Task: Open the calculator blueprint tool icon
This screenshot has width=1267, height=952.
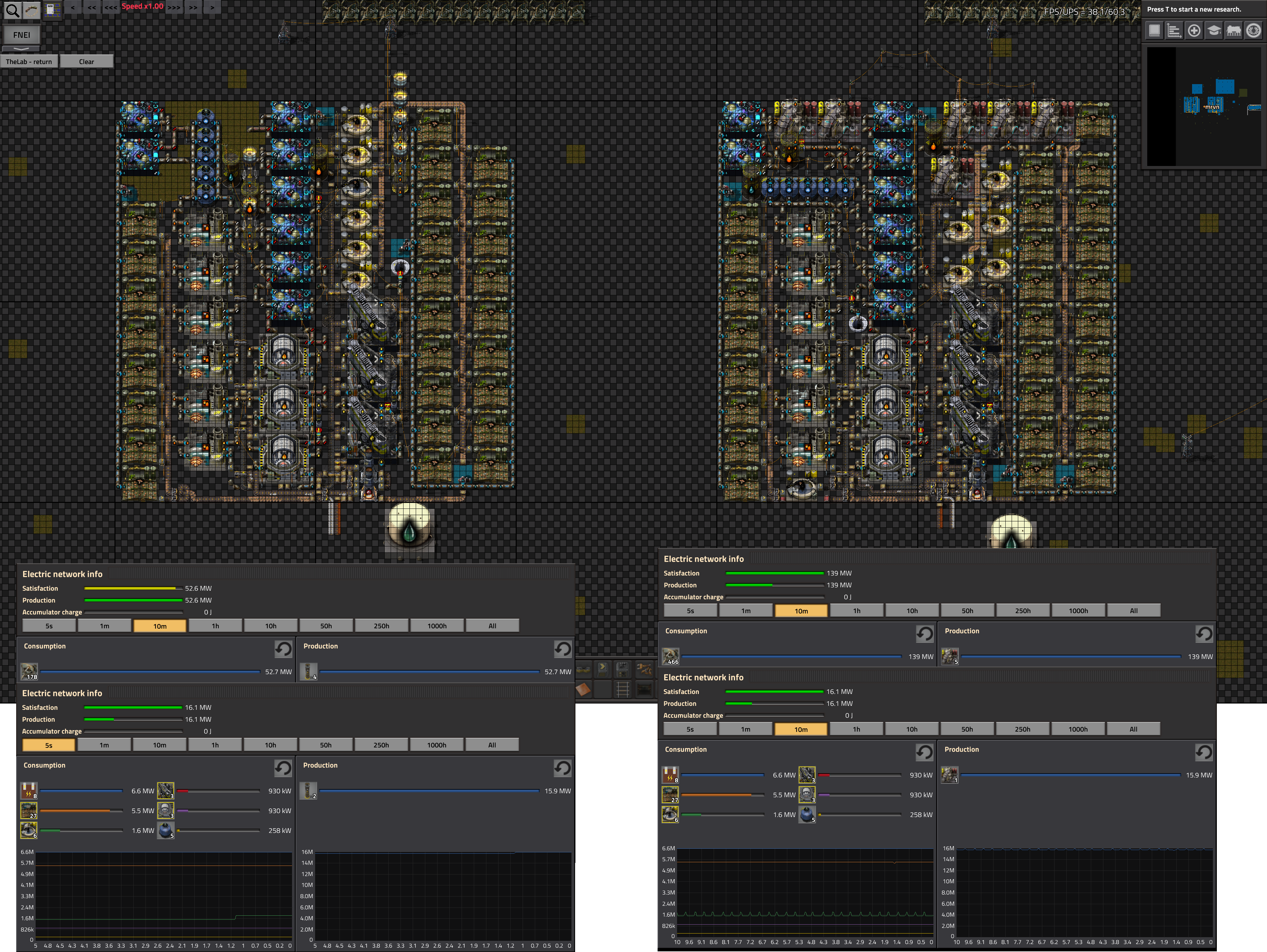Action: [52, 10]
